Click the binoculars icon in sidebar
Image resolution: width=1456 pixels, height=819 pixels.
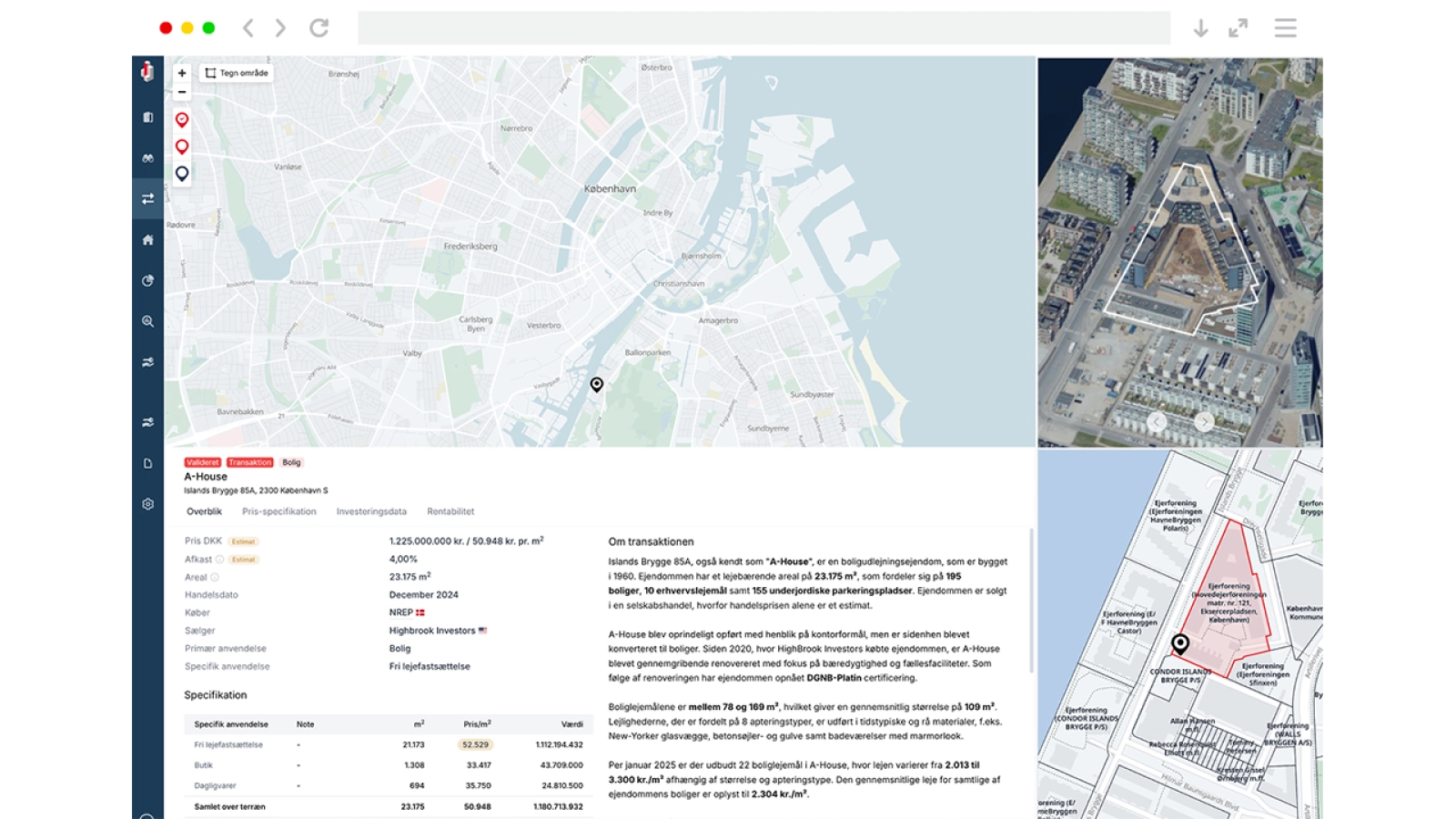(147, 158)
